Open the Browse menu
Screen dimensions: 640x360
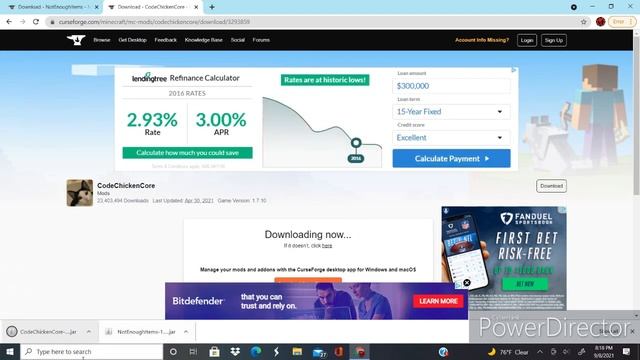(x=102, y=40)
